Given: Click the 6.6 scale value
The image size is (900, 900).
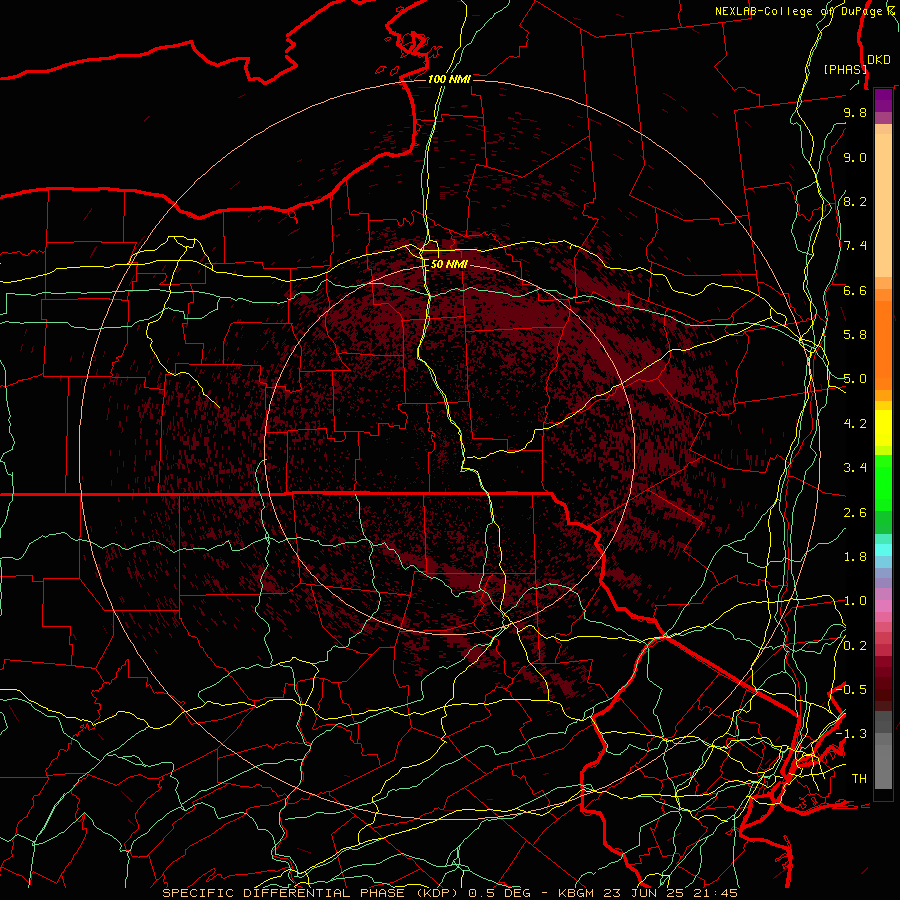Looking at the screenshot, I should [855, 290].
